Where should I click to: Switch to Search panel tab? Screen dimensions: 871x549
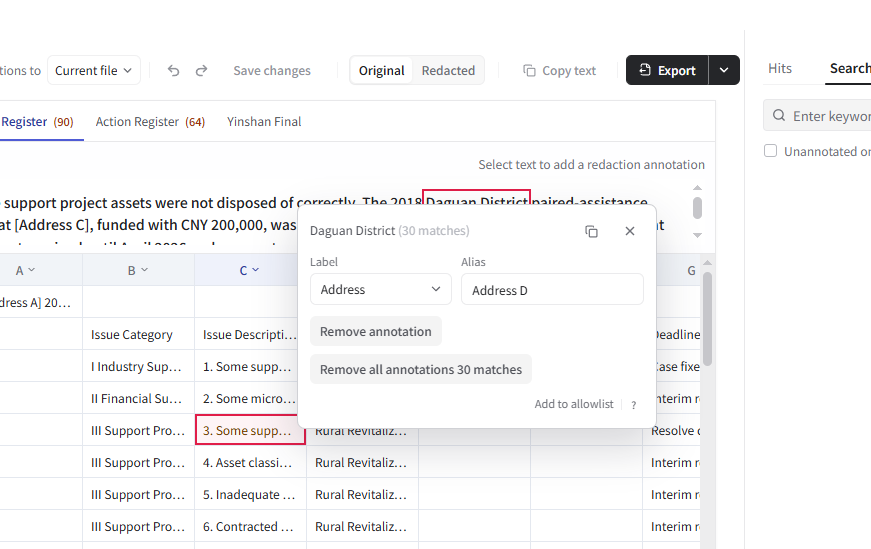tap(850, 68)
